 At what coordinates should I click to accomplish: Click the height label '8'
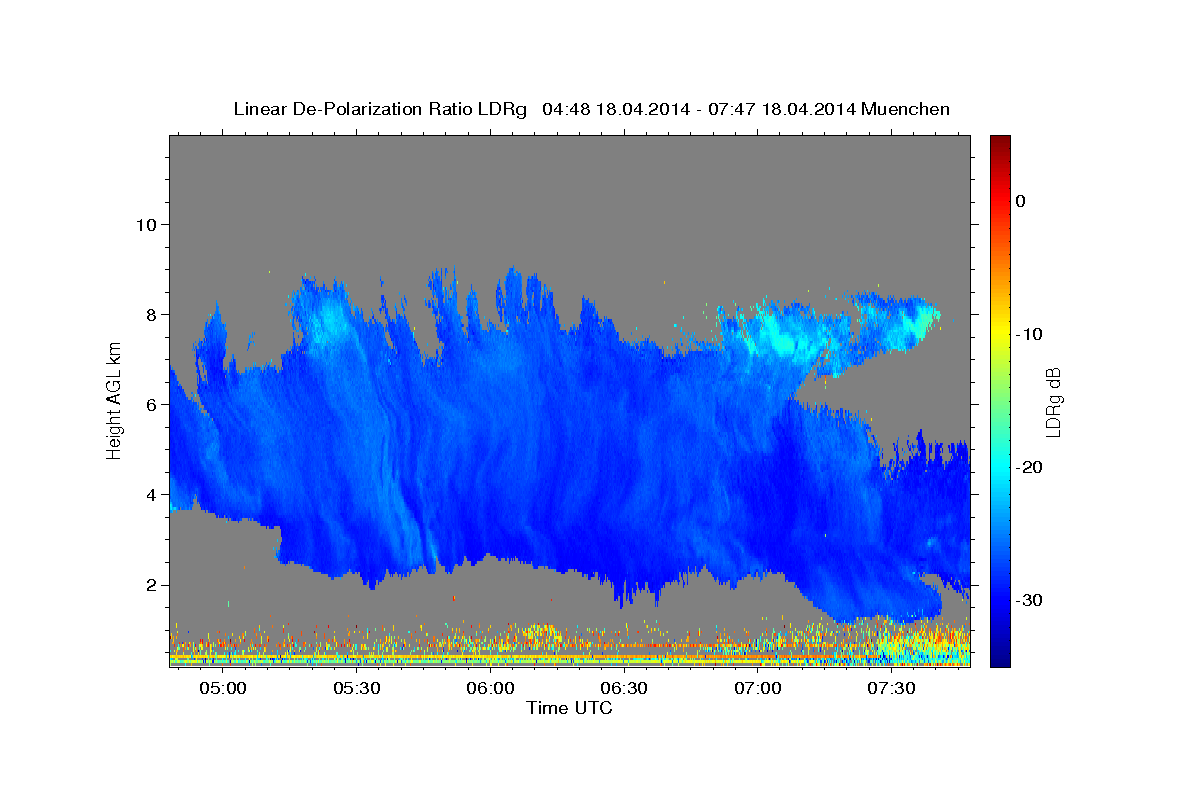(151, 314)
